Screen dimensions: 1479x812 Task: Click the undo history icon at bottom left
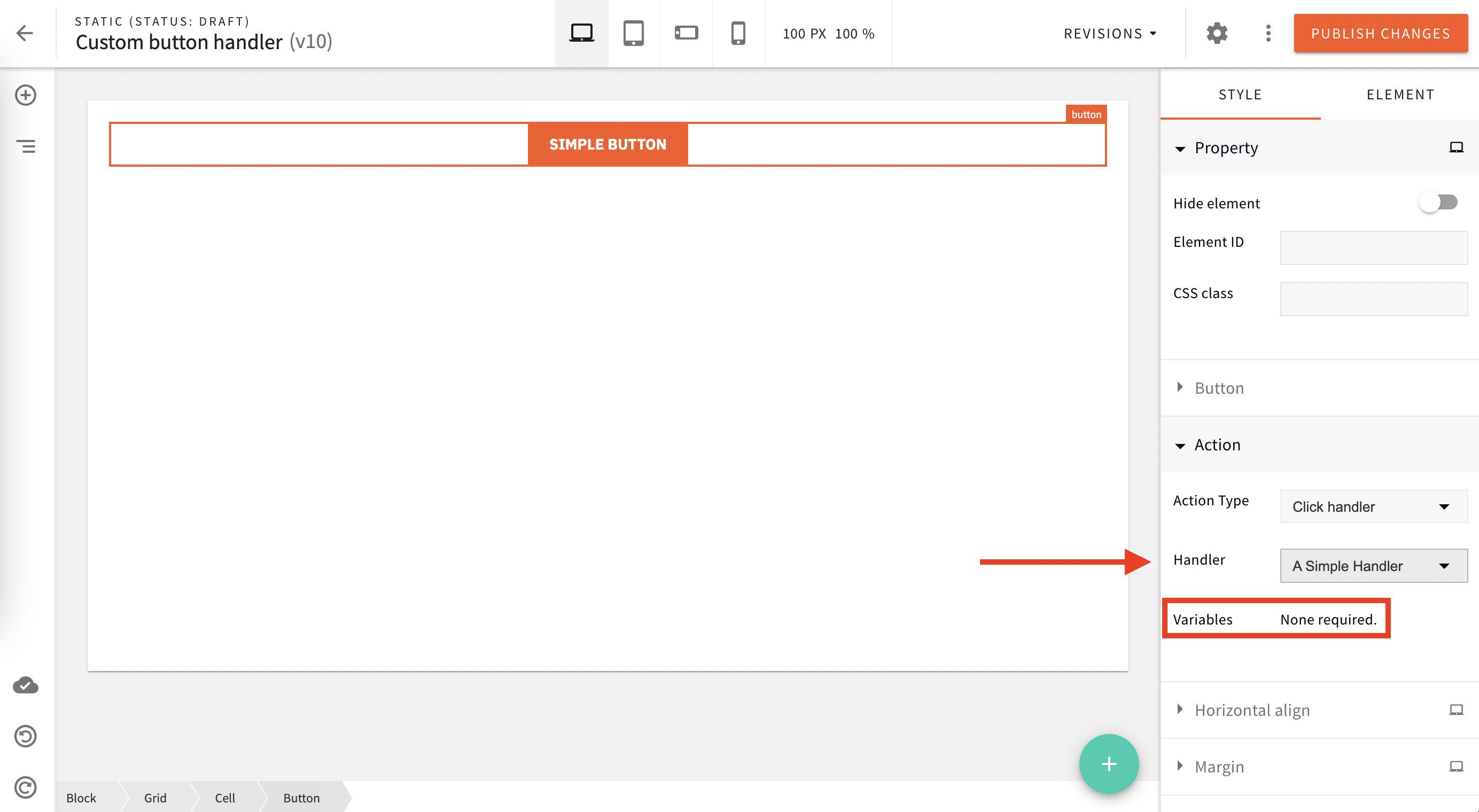25,736
